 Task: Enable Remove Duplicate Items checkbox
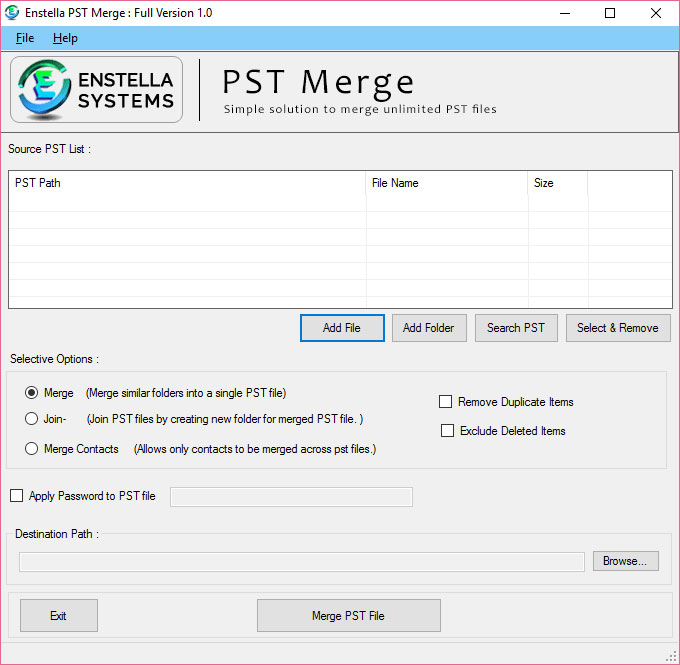tap(446, 402)
